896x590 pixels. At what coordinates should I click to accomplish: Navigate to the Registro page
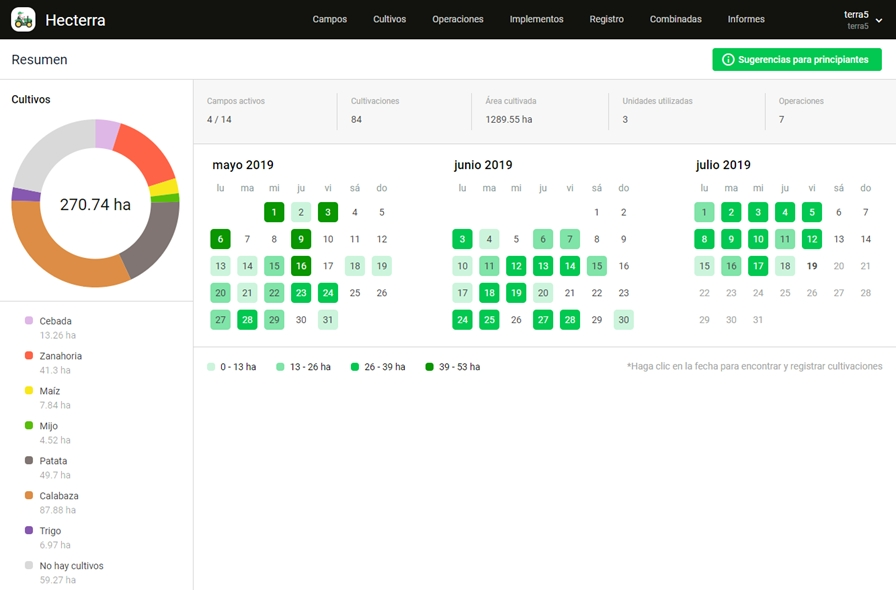tap(606, 19)
